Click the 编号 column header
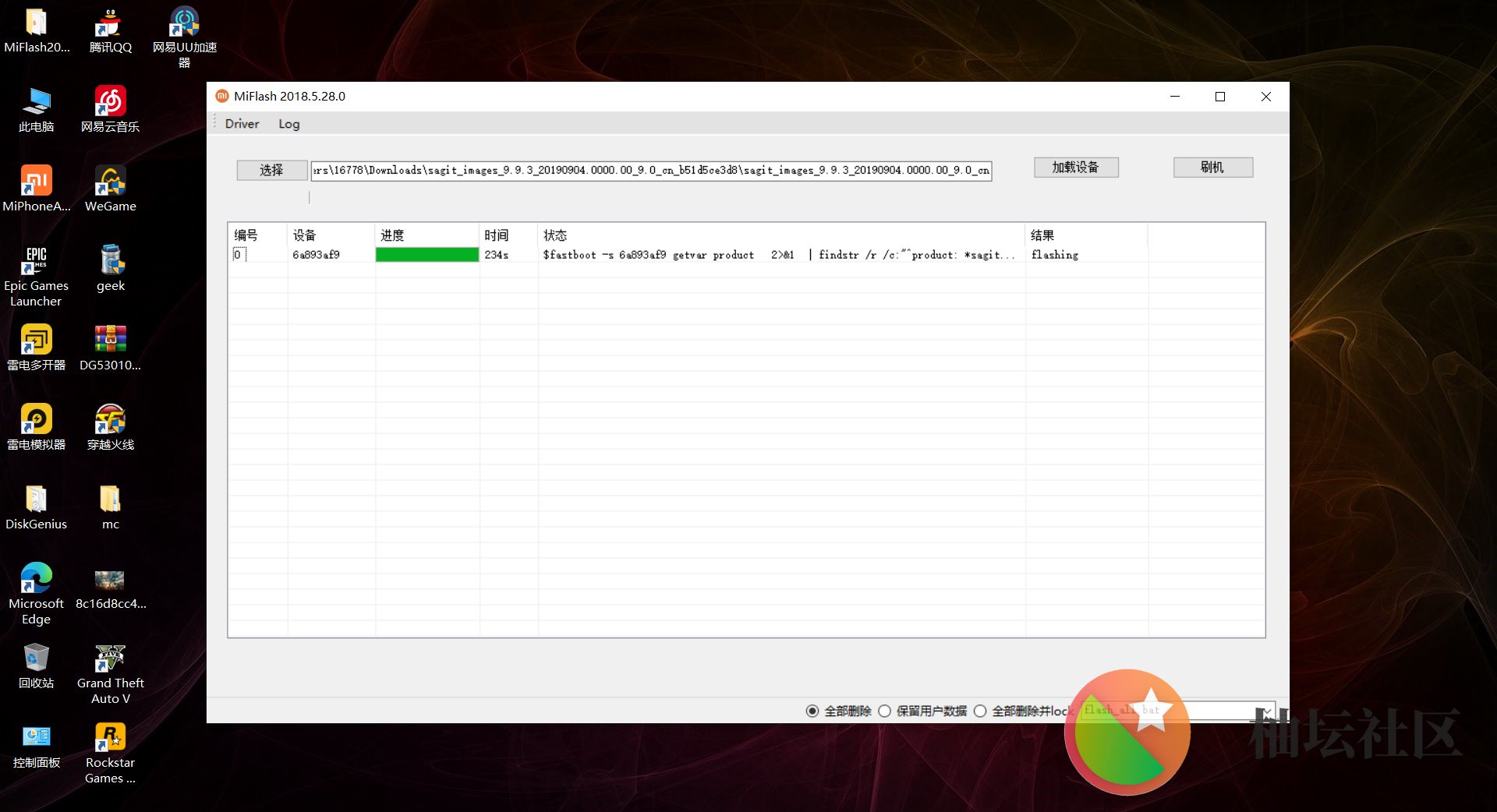 pyautogui.click(x=258, y=235)
